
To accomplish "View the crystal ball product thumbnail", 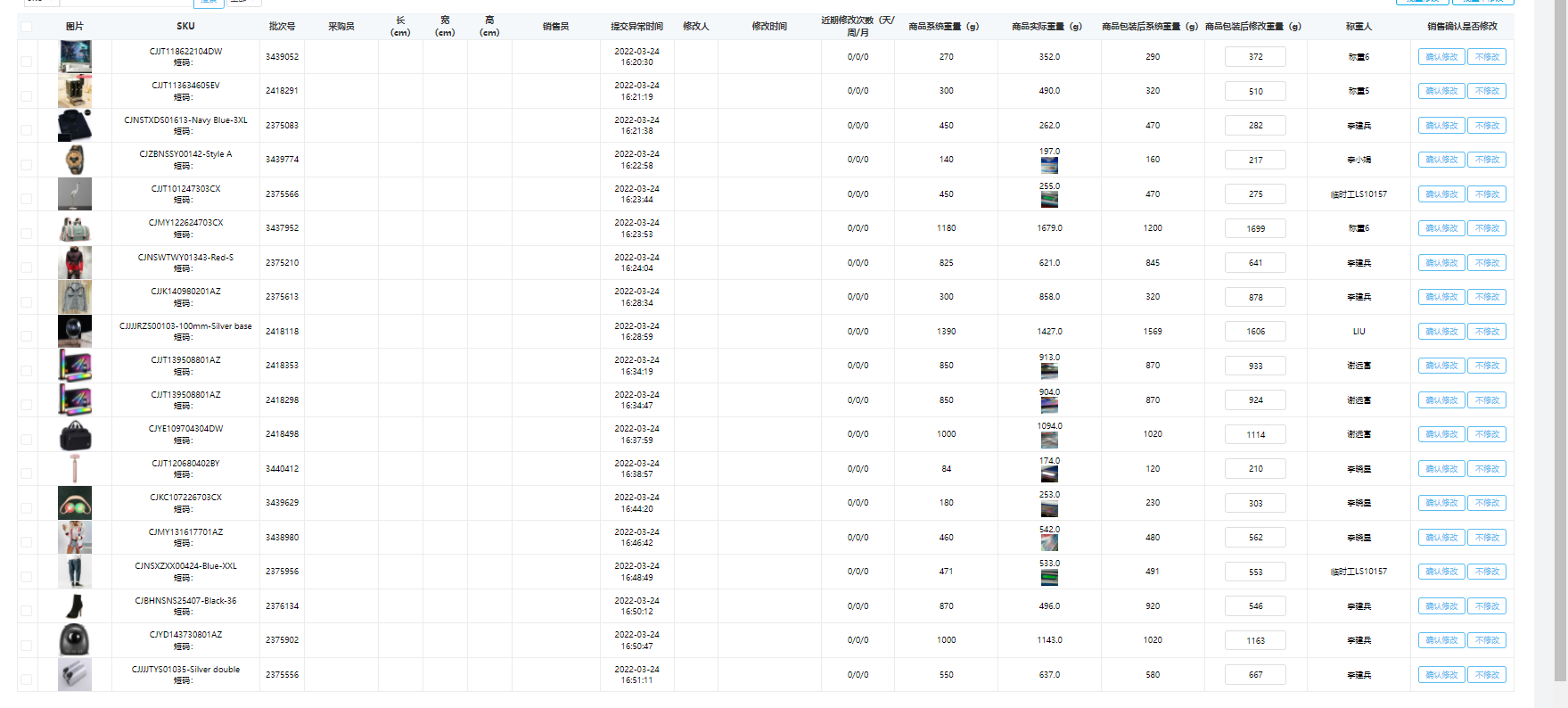I will click(75, 332).
